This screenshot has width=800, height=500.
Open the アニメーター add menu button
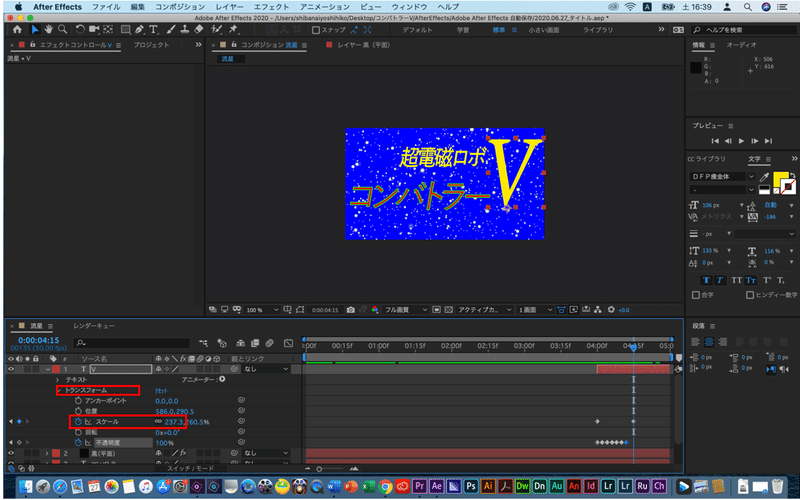222,380
